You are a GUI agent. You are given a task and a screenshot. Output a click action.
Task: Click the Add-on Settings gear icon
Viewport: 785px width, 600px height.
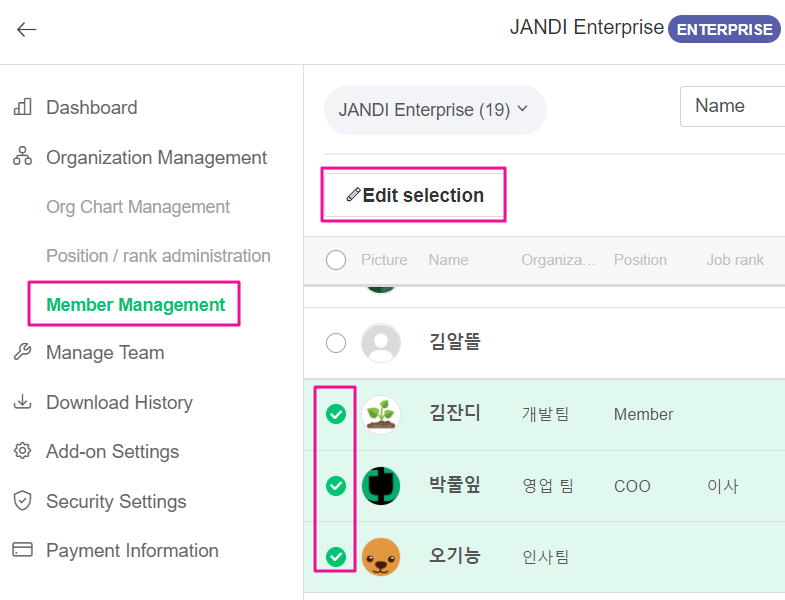(22, 451)
